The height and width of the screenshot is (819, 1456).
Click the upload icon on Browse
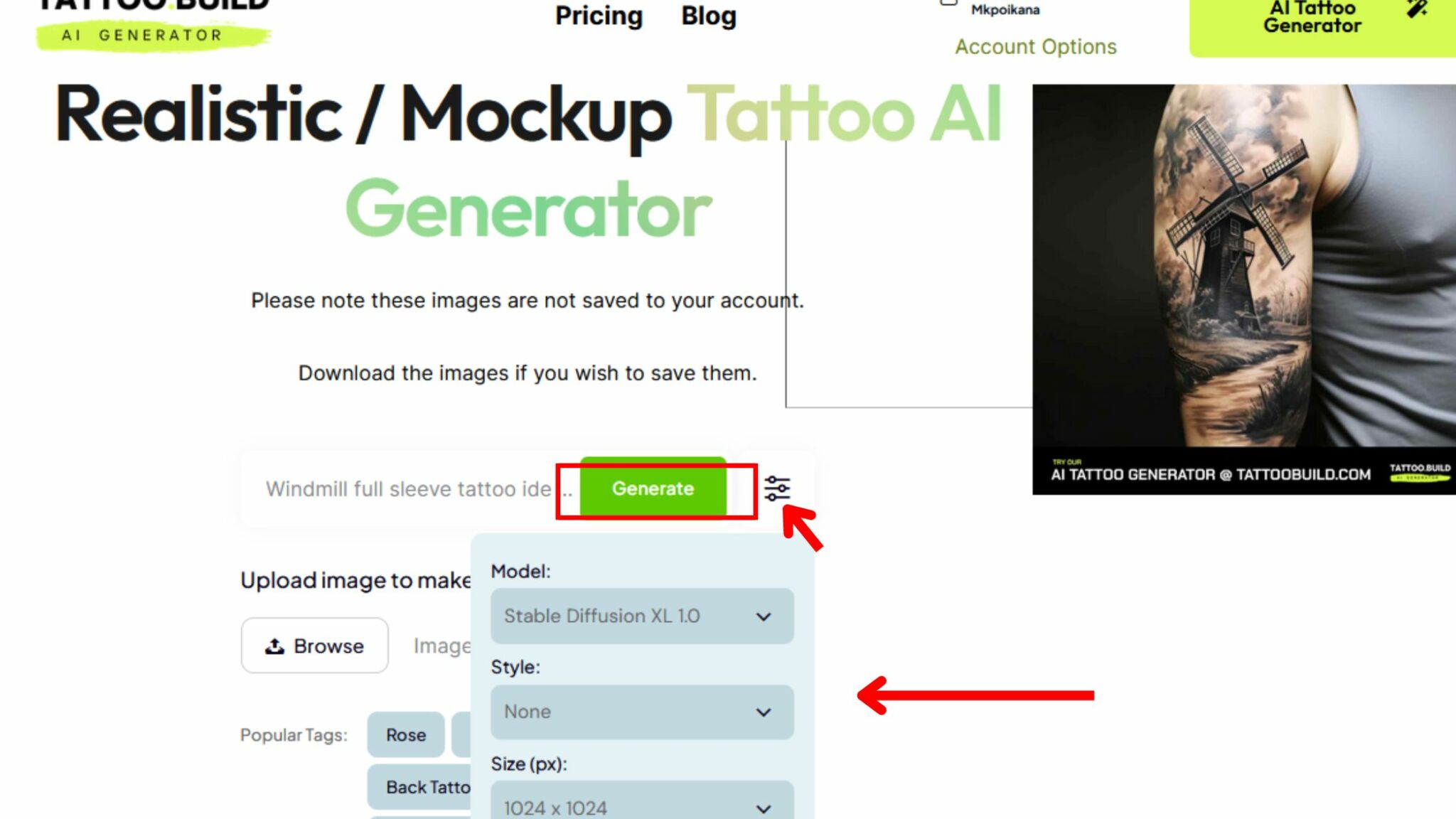[274, 646]
